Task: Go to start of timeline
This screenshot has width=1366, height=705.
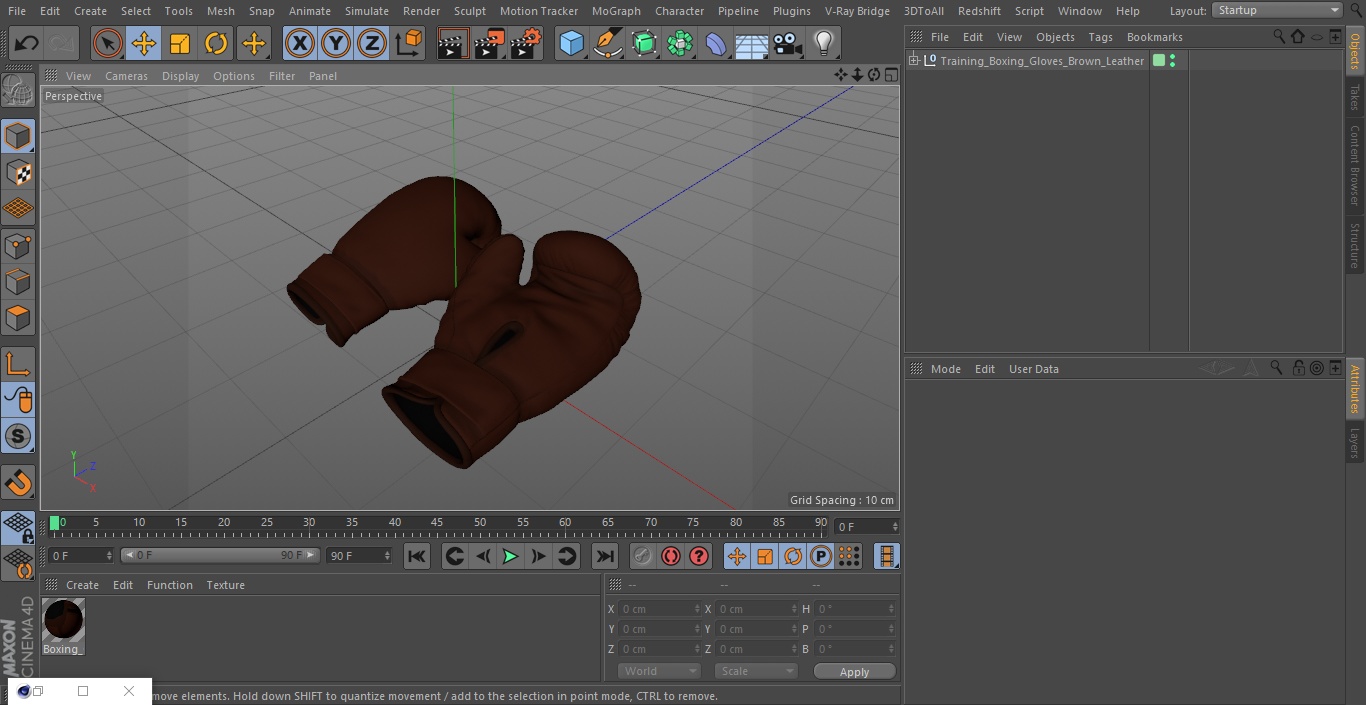Action: point(417,556)
